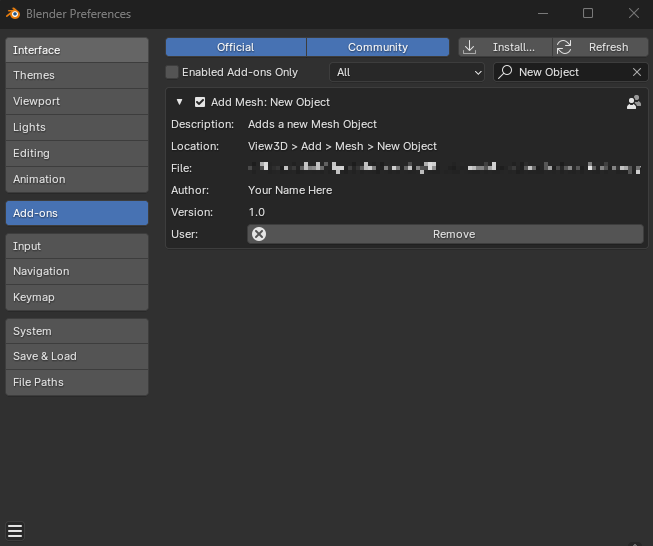Viewport: 653px width, 546px height.
Task: Click the magnifier icon in the search field
Action: point(505,72)
